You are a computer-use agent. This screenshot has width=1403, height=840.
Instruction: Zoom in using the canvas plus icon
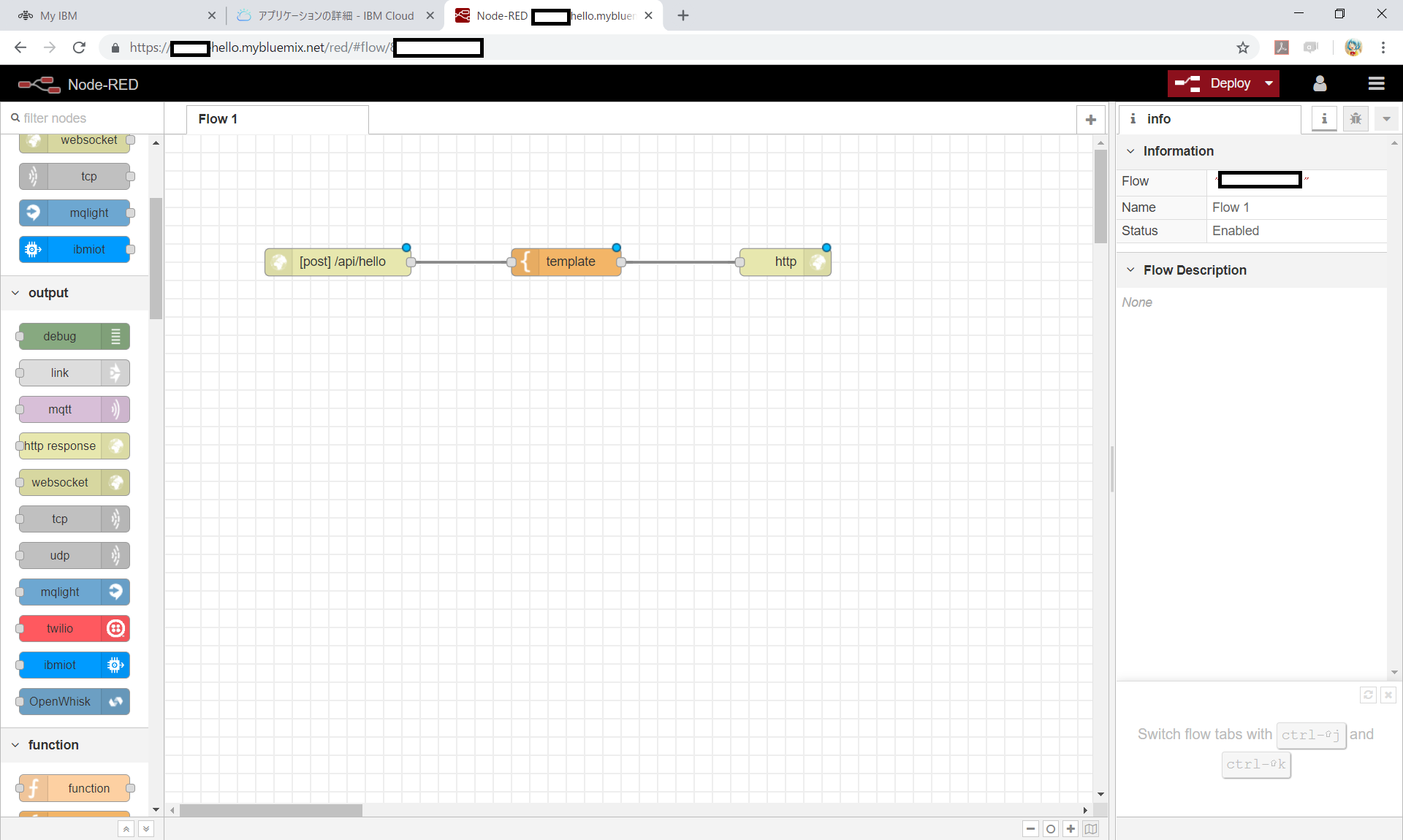point(1070,828)
